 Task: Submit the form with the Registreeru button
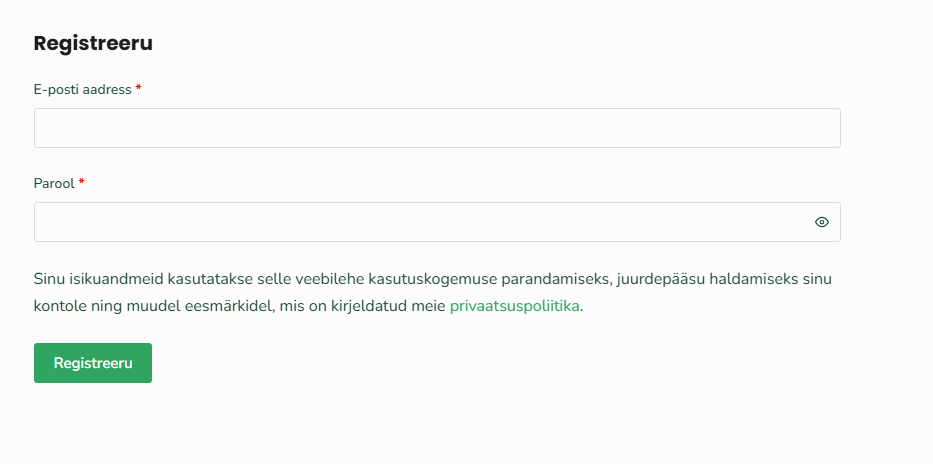click(x=93, y=363)
